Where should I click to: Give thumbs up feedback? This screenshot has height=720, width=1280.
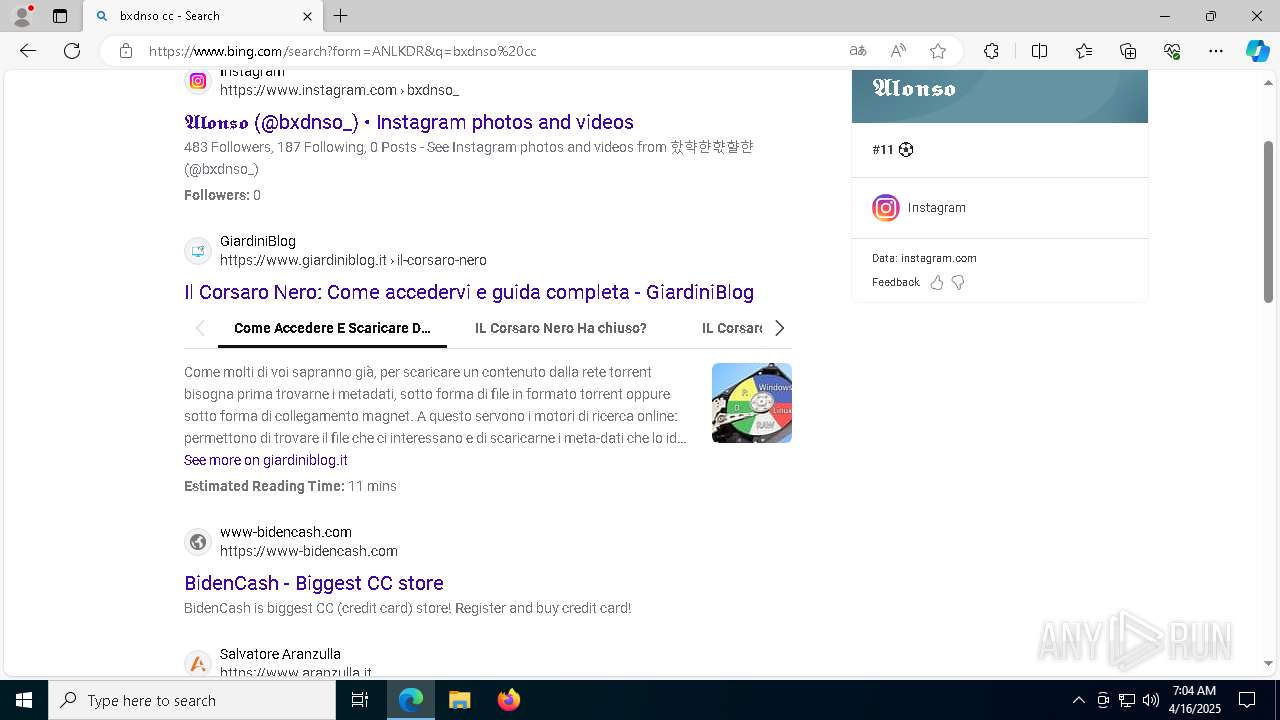[937, 283]
